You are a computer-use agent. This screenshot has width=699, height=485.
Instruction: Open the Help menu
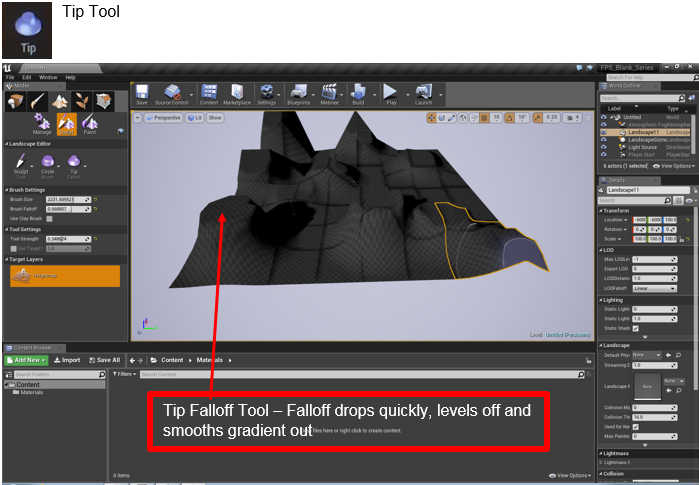point(70,77)
